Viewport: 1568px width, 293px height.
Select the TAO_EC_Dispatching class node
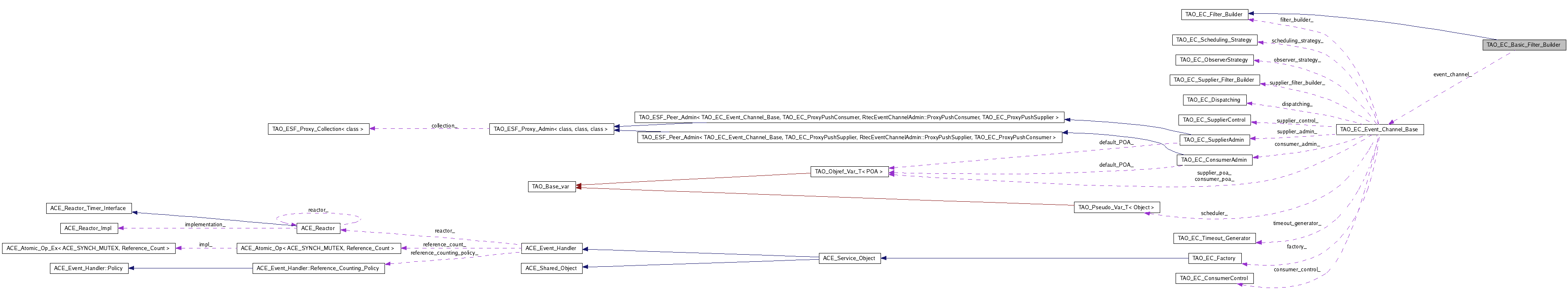(1214, 100)
